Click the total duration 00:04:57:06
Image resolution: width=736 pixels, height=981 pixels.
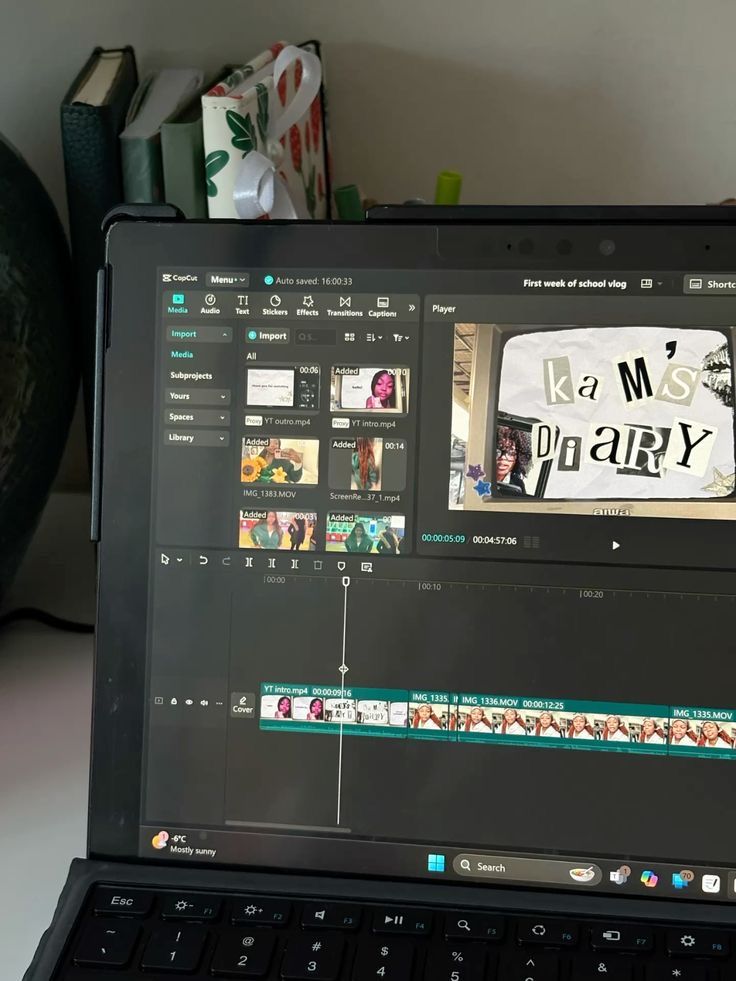click(x=494, y=540)
